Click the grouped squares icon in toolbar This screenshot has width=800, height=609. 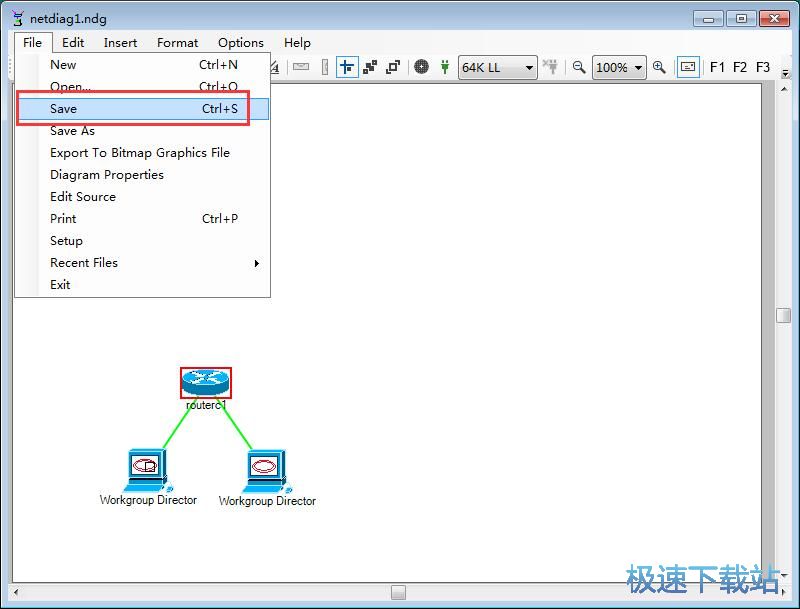click(370, 67)
